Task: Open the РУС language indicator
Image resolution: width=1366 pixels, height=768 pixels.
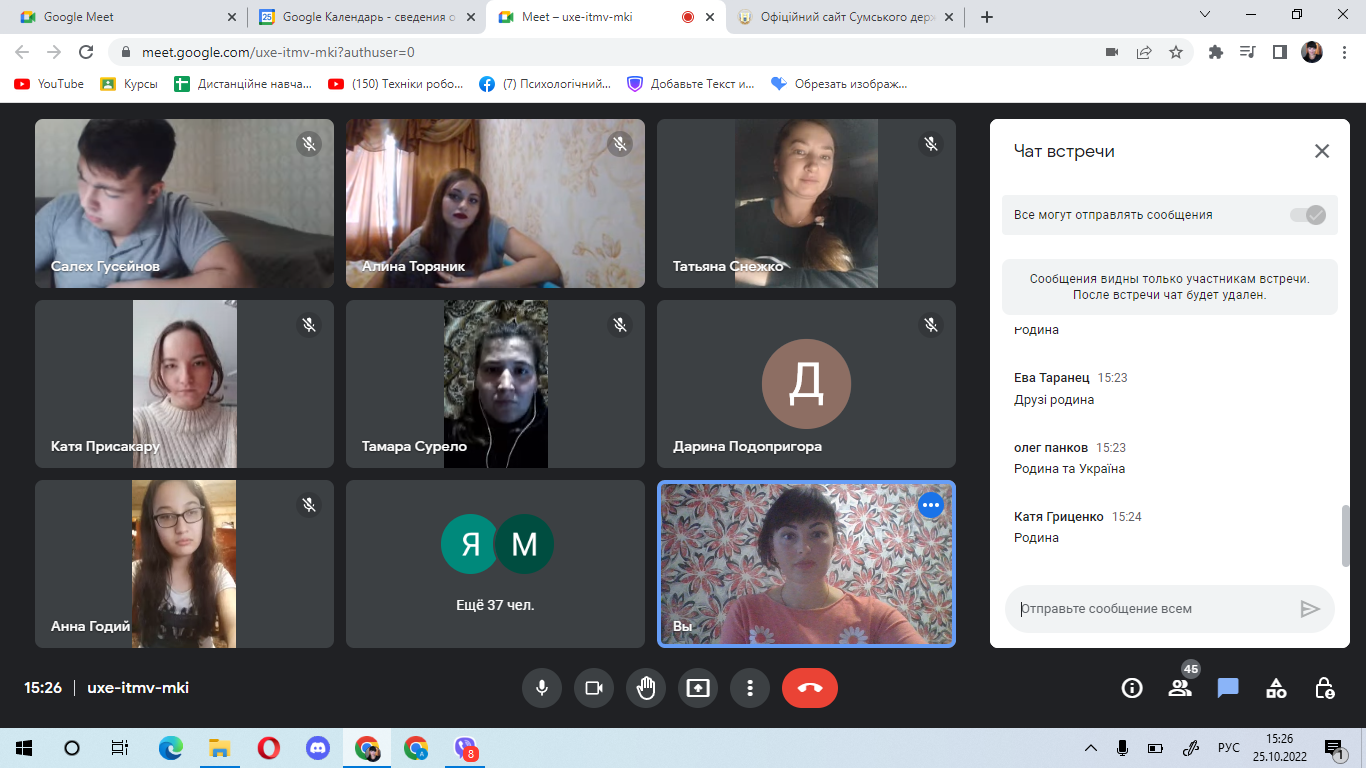Action: (x=1228, y=748)
